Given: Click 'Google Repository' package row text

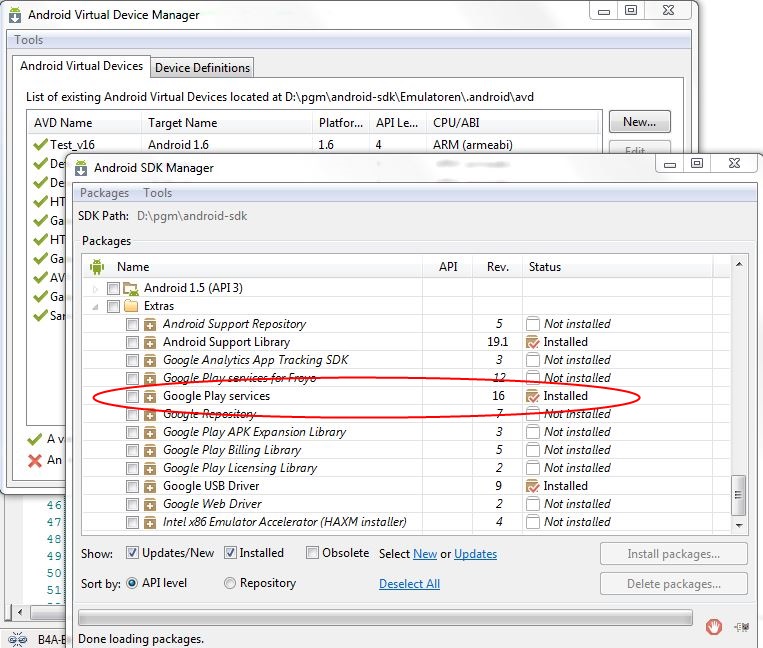Looking at the screenshot, I should pos(209,414).
